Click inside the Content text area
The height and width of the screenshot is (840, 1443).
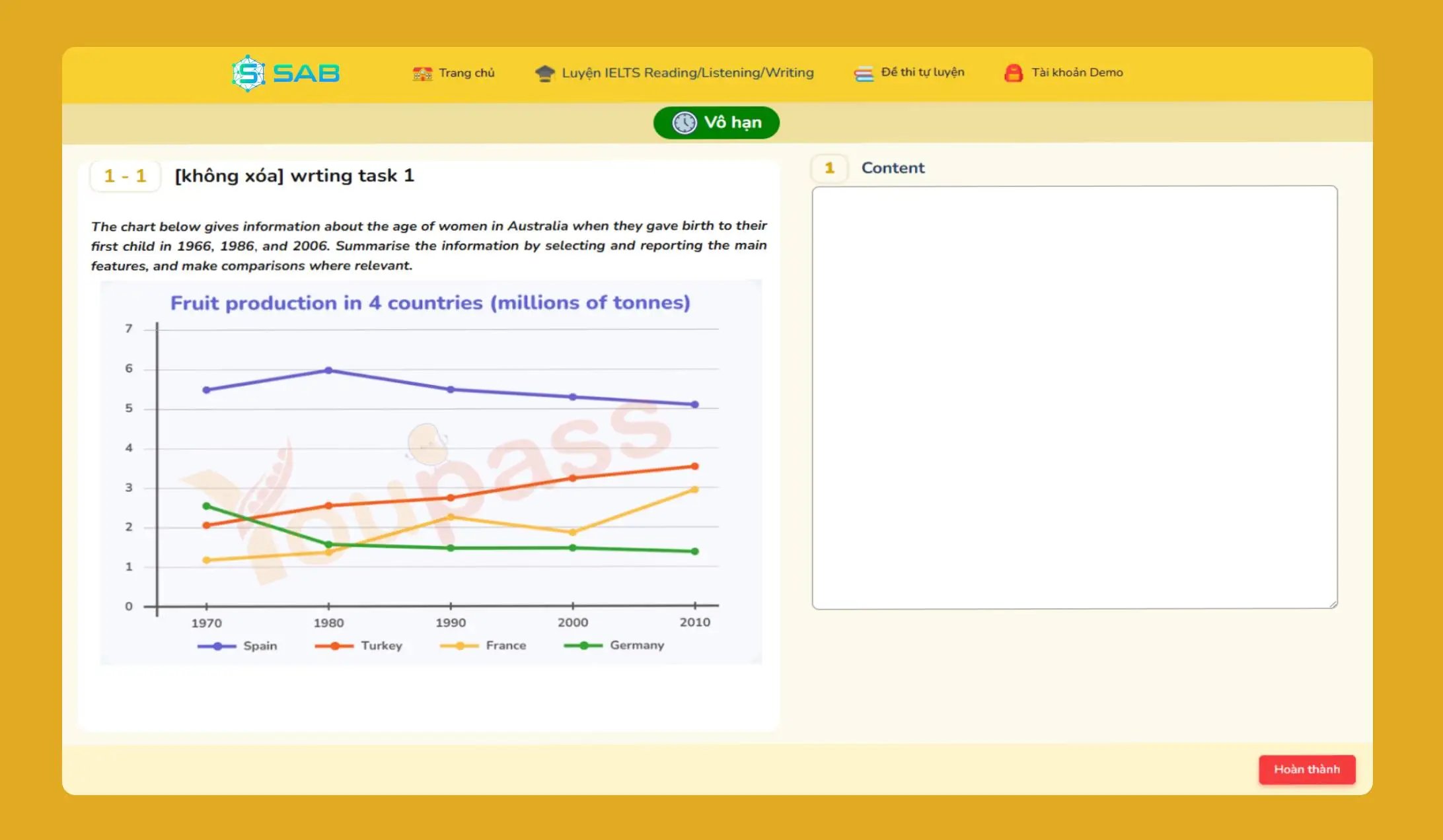tap(1074, 396)
